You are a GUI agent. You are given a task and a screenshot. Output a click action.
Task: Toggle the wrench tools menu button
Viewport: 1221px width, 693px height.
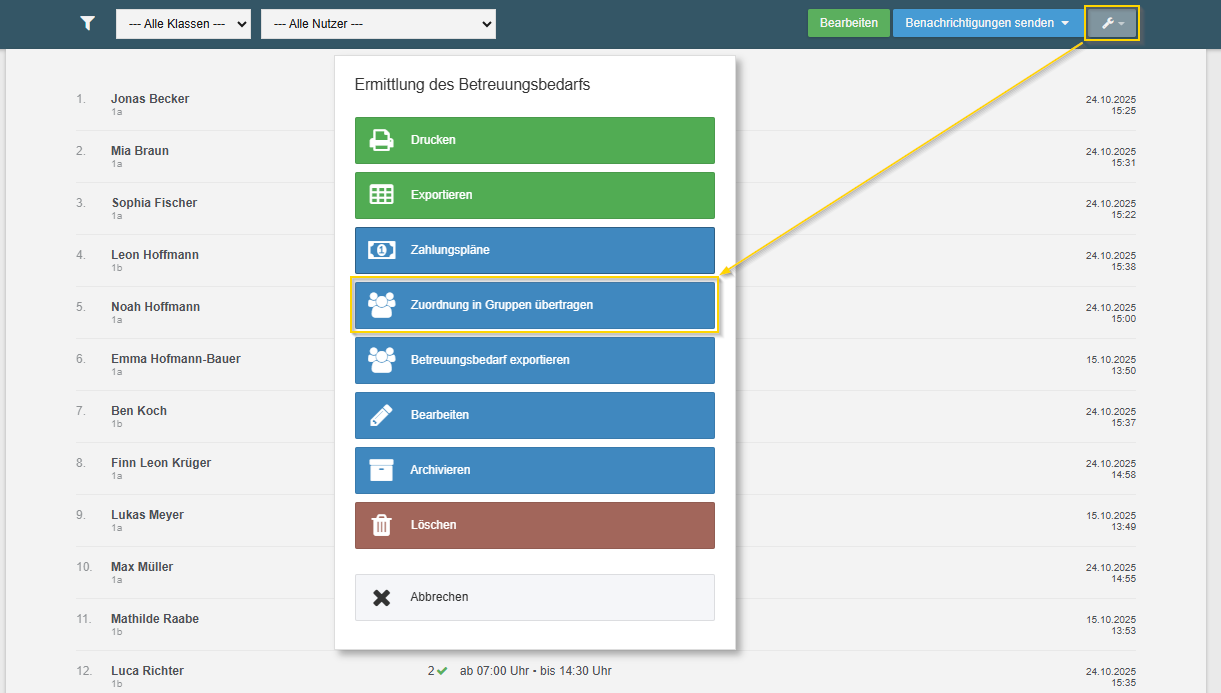coord(1111,23)
